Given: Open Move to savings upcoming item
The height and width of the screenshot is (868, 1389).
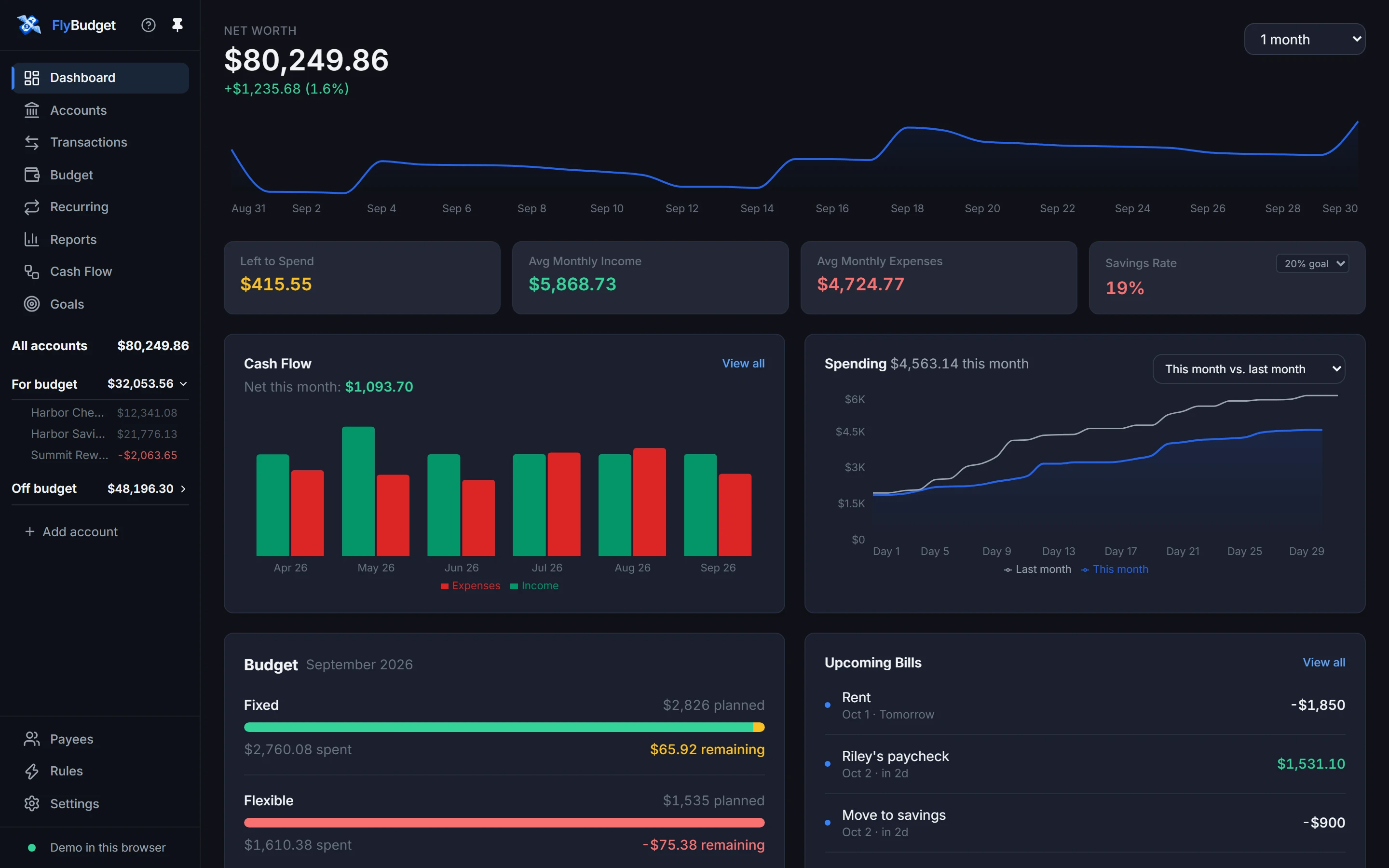Looking at the screenshot, I should (1085, 823).
